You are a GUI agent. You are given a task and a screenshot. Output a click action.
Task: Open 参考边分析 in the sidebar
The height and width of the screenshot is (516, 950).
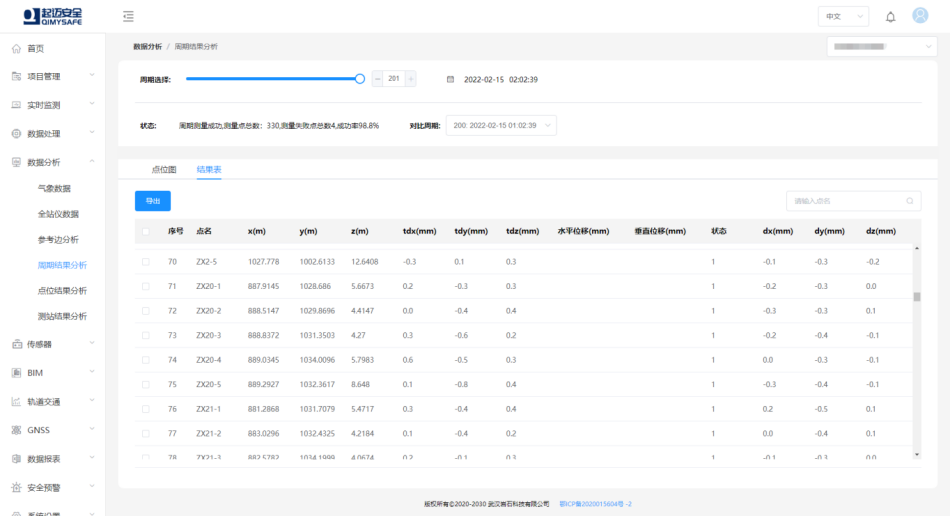coord(58,240)
